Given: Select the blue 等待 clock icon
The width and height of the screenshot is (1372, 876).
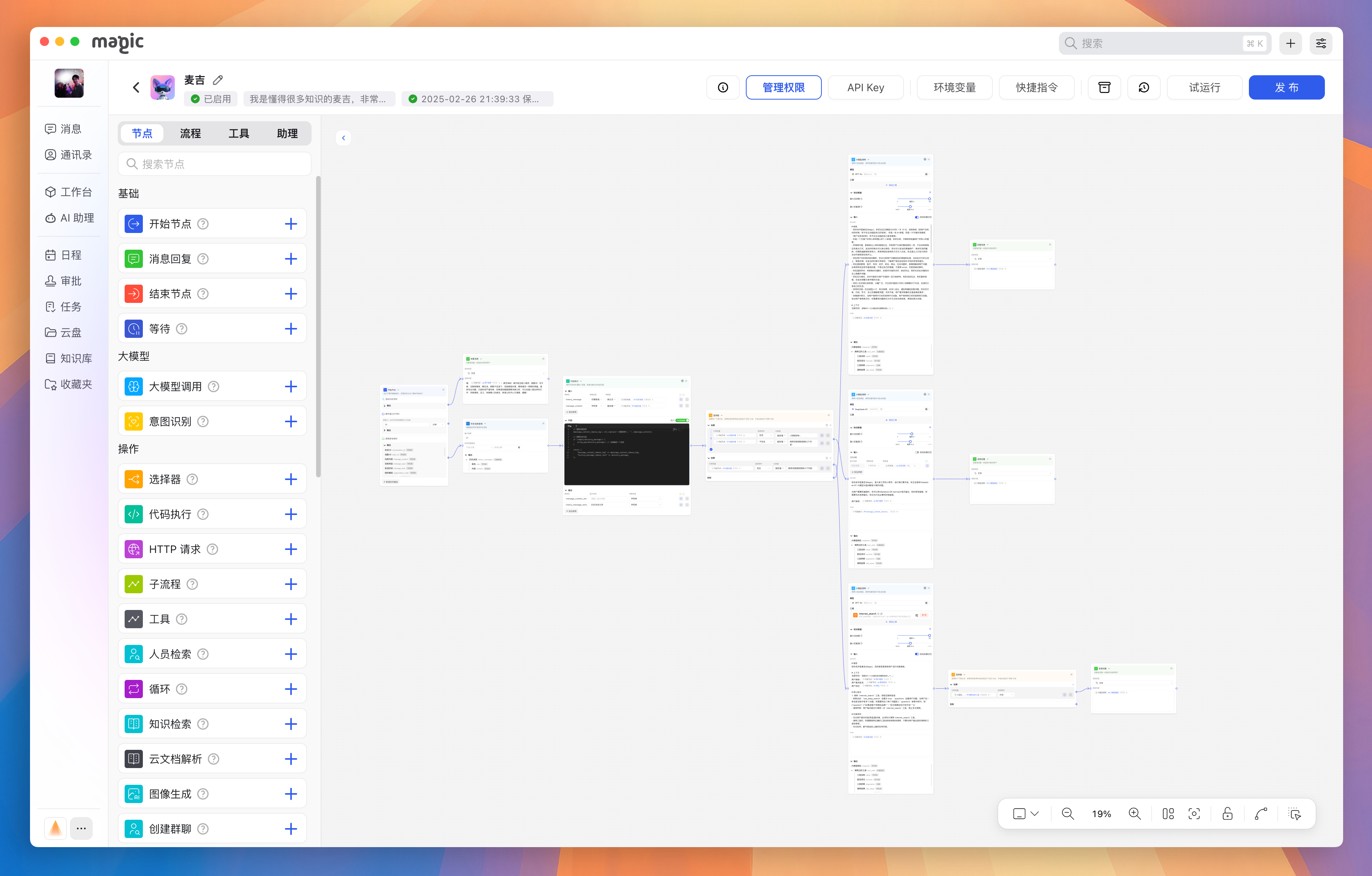Looking at the screenshot, I should [134, 329].
